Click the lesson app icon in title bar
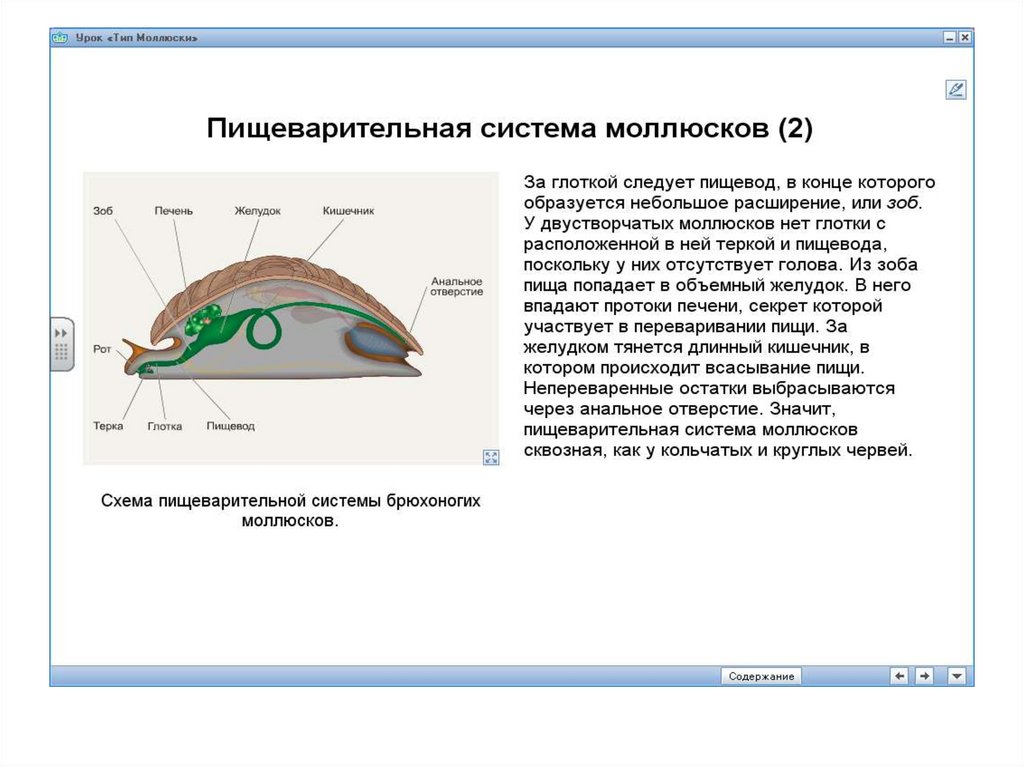Viewport: 1024px width, 767px height. [61, 38]
